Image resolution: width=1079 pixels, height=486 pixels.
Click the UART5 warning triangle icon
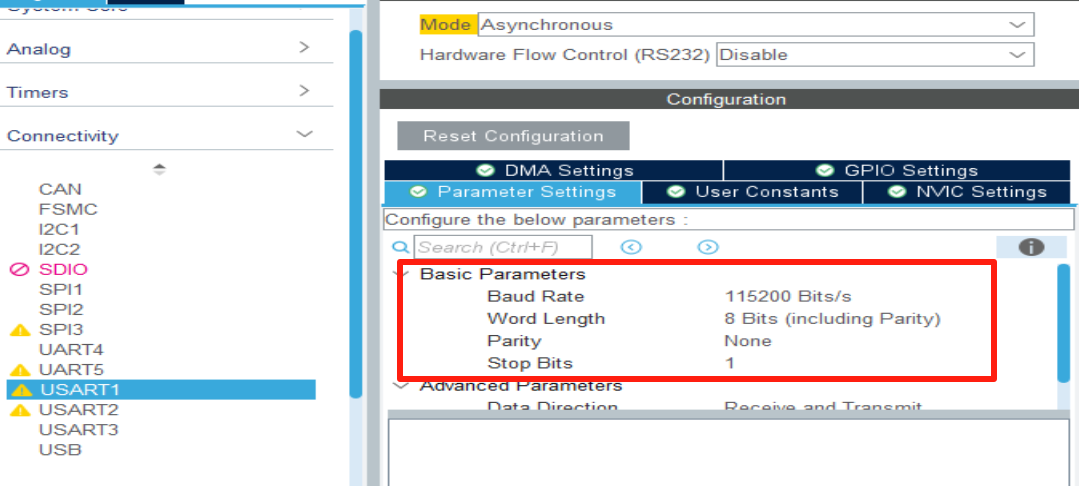(x=19, y=369)
